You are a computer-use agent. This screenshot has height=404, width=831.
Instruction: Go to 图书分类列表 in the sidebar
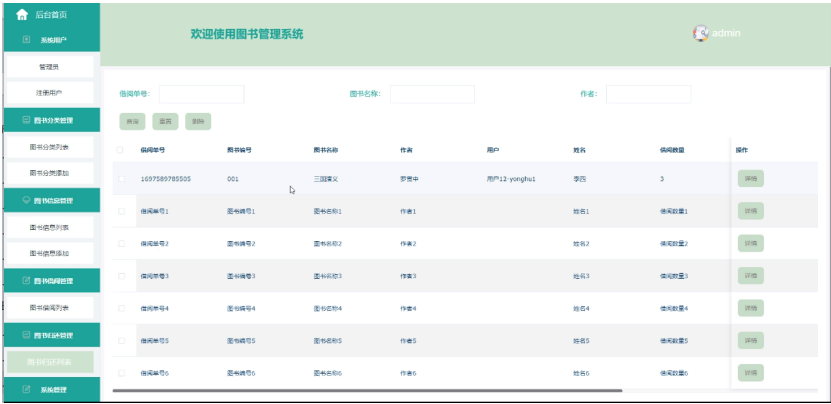click(50, 147)
